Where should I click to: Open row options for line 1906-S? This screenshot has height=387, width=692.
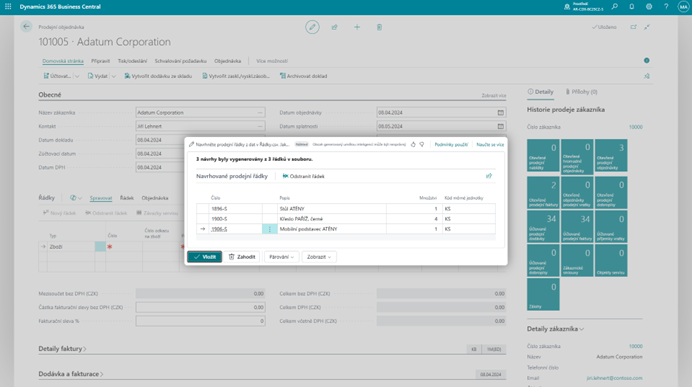(270, 229)
